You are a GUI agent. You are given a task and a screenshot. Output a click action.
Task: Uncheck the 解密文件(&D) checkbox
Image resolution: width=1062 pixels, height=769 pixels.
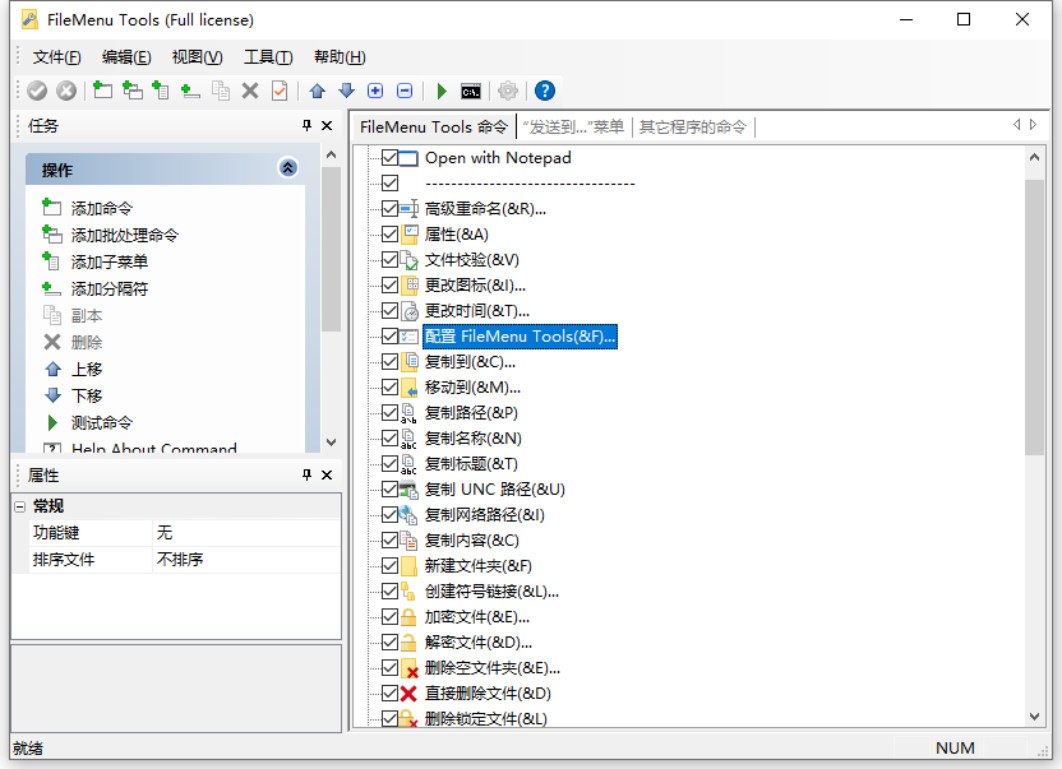pyautogui.click(x=389, y=642)
